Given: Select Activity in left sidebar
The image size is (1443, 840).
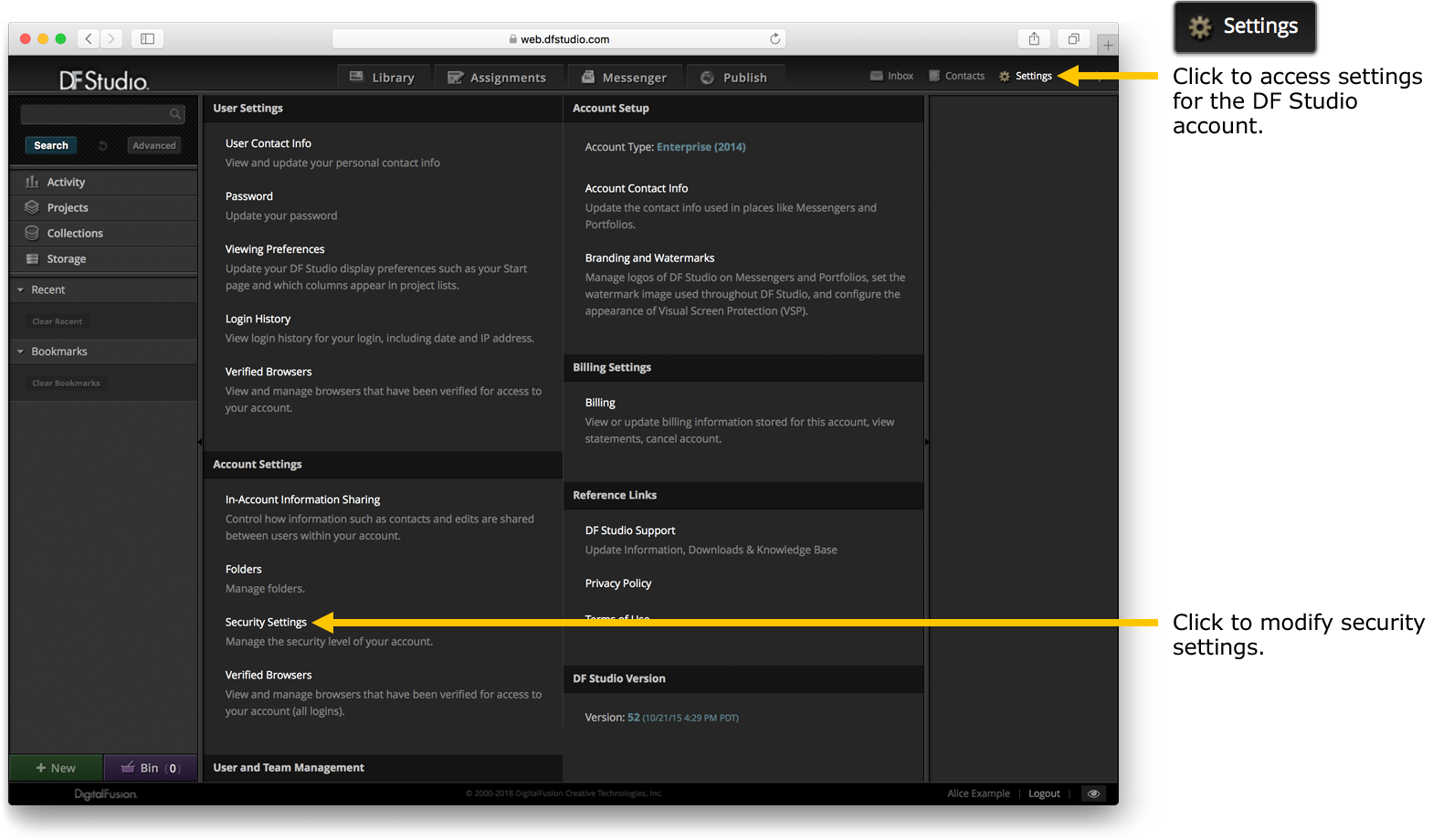Looking at the screenshot, I should (x=104, y=182).
